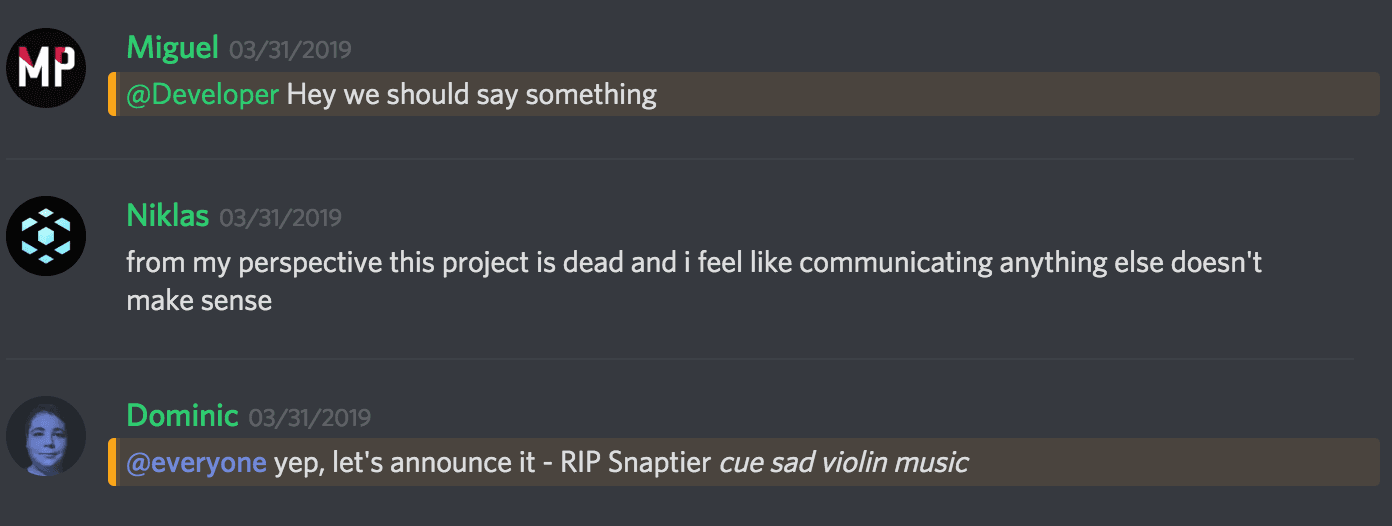
Task: Click the date beside Niklas's name
Action: (281, 217)
